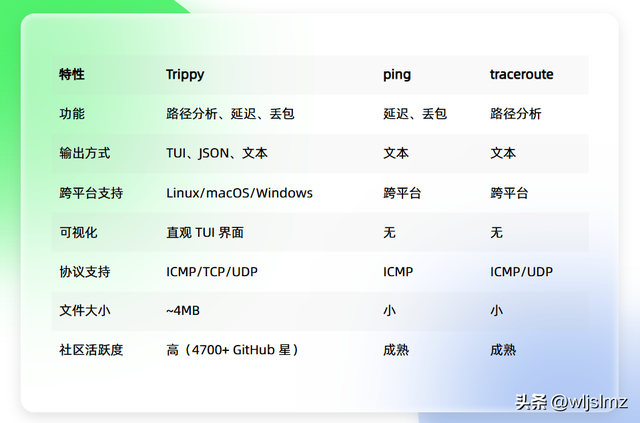640x423 pixels.
Task: Select the 可视化 row label
Action: pyautogui.click(x=78, y=232)
